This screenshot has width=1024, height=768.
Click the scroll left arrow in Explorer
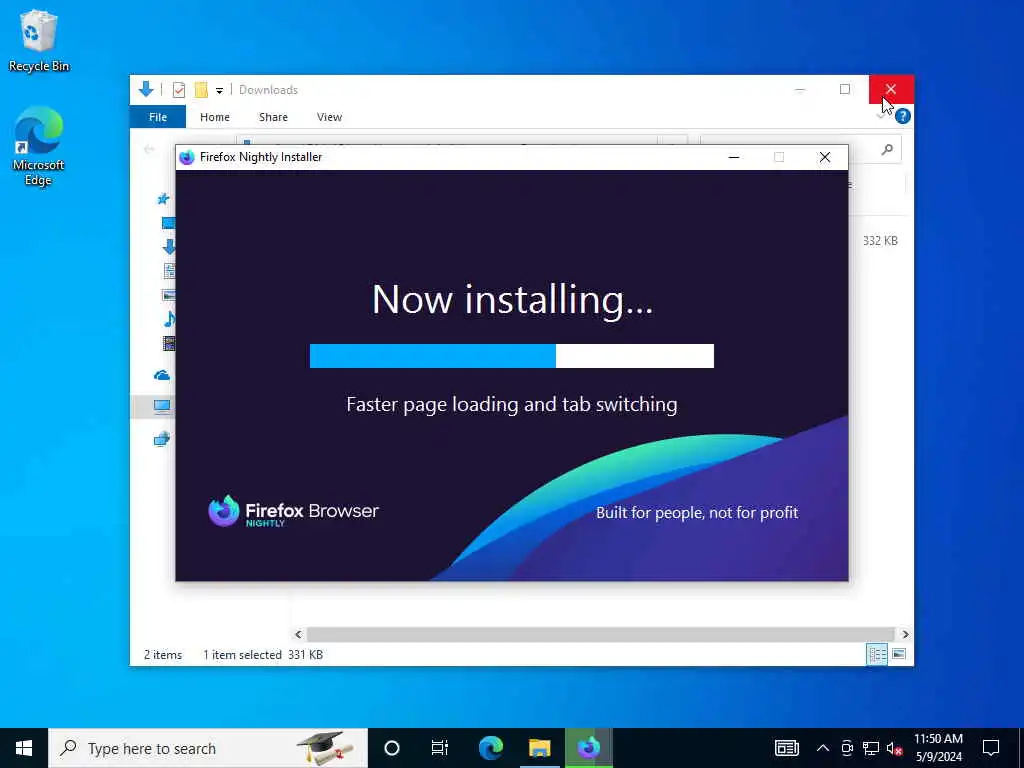click(x=298, y=634)
